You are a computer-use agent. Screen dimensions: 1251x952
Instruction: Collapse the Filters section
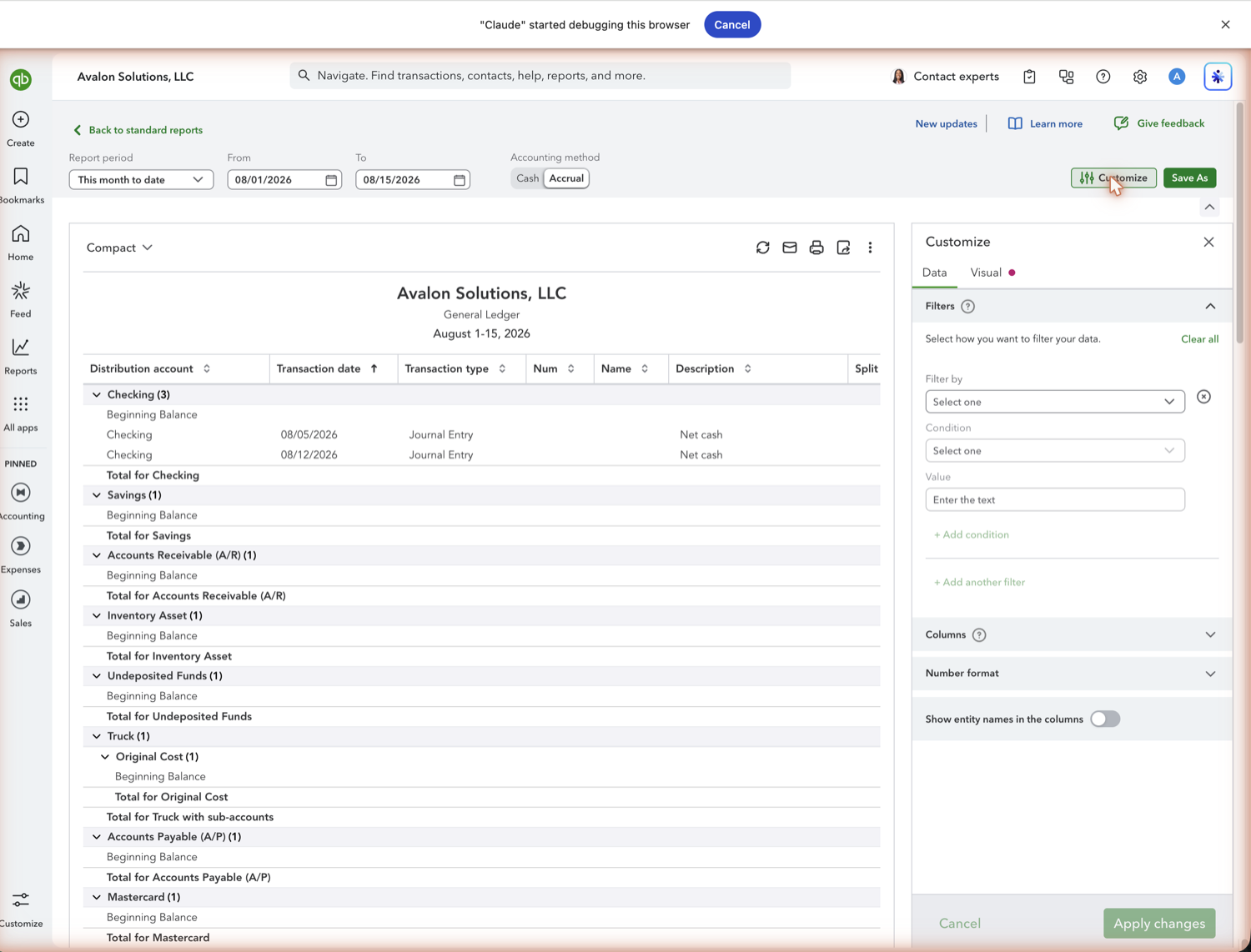pyautogui.click(x=1210, y=307)
